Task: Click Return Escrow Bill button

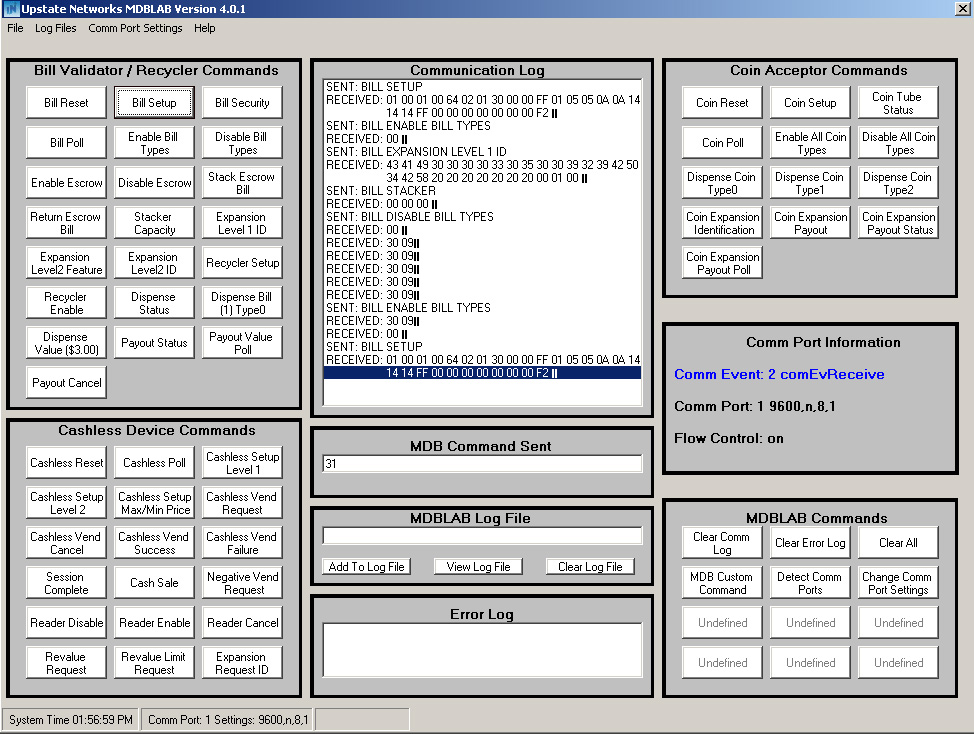Action: point(66,223)
